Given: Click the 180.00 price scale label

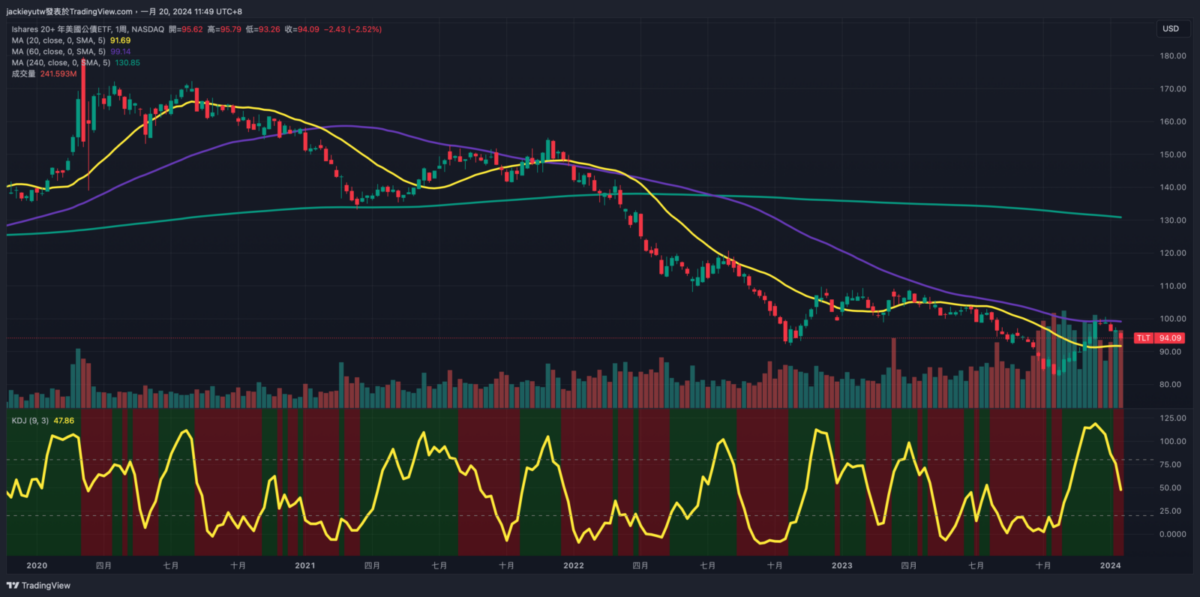Looking at the screenshot, I should click(x=1172, y=56).
